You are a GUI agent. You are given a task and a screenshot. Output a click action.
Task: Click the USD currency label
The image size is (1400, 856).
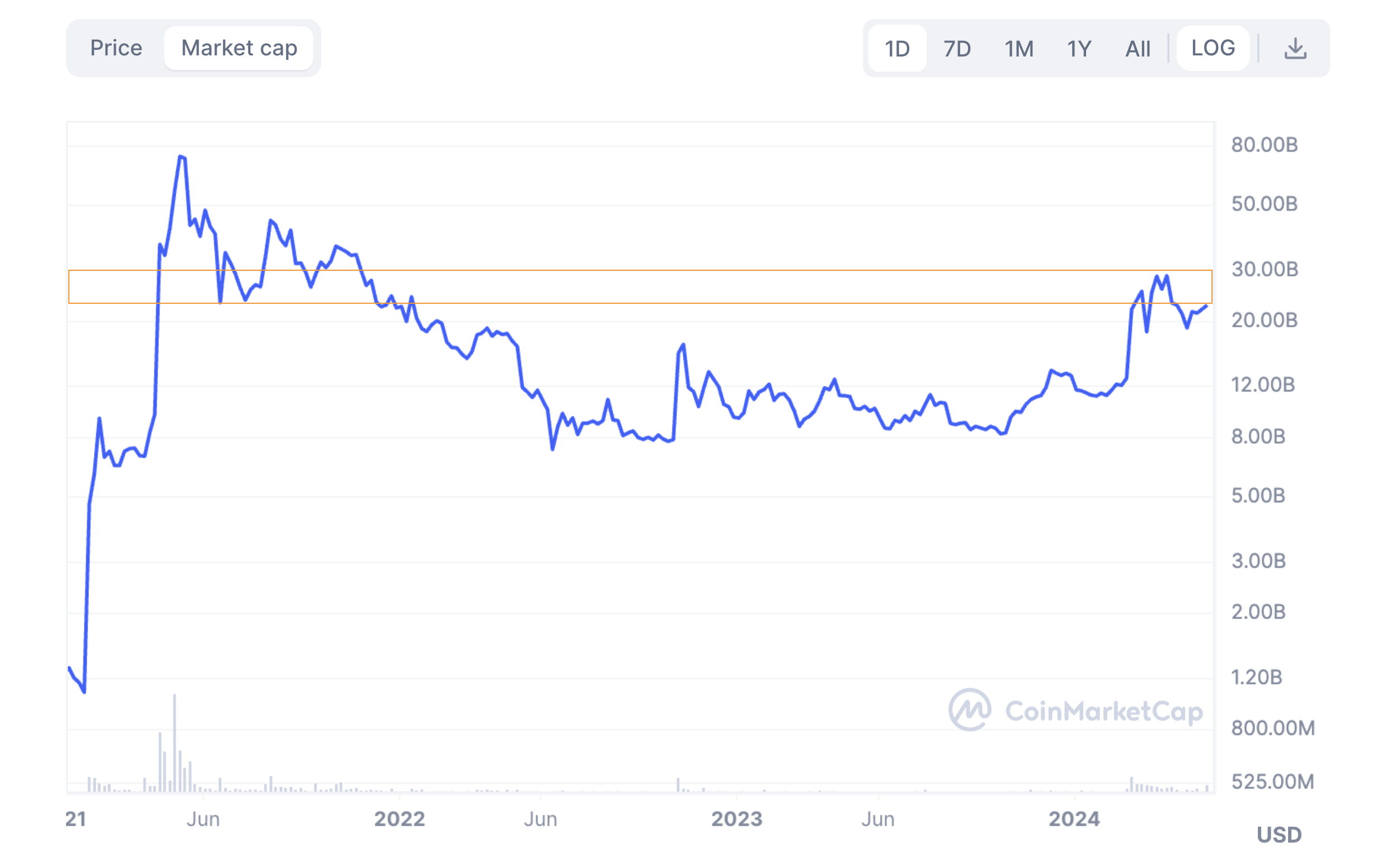click(x=1279, y=834)
